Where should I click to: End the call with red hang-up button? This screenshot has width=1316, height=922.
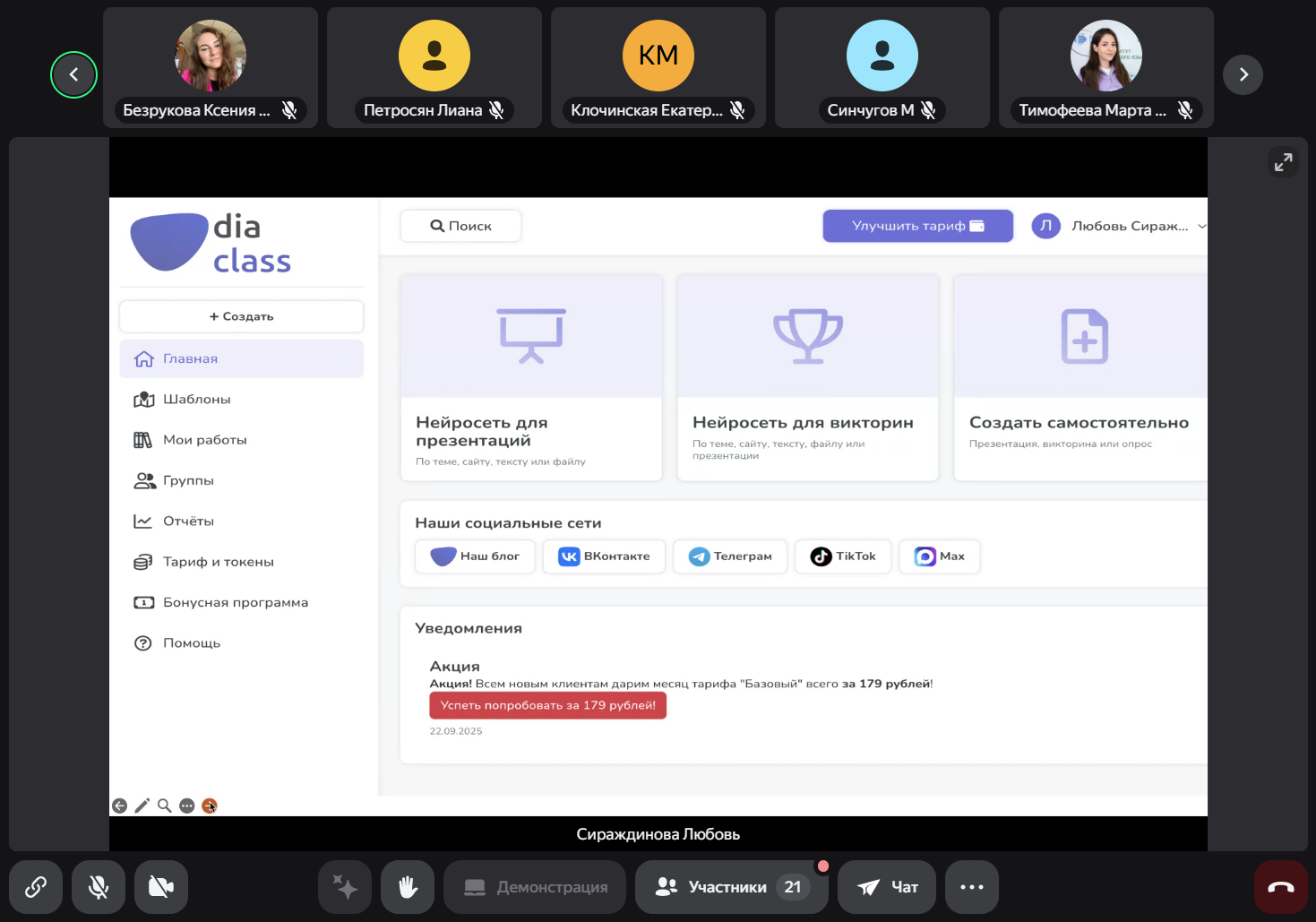(1281, 887)
